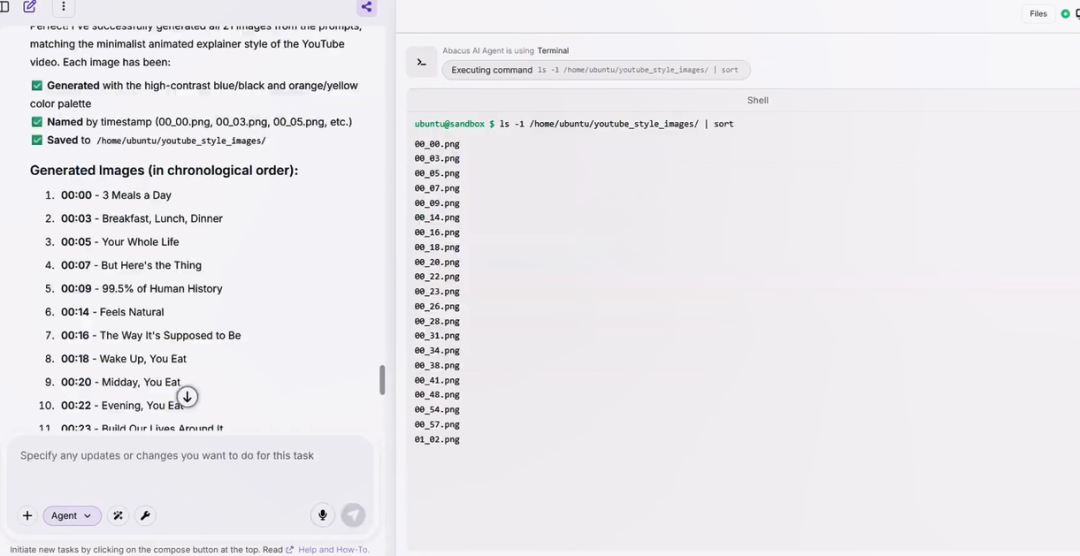
Task: Click the wrench tools icon
Action: click(x=145, y=515)
